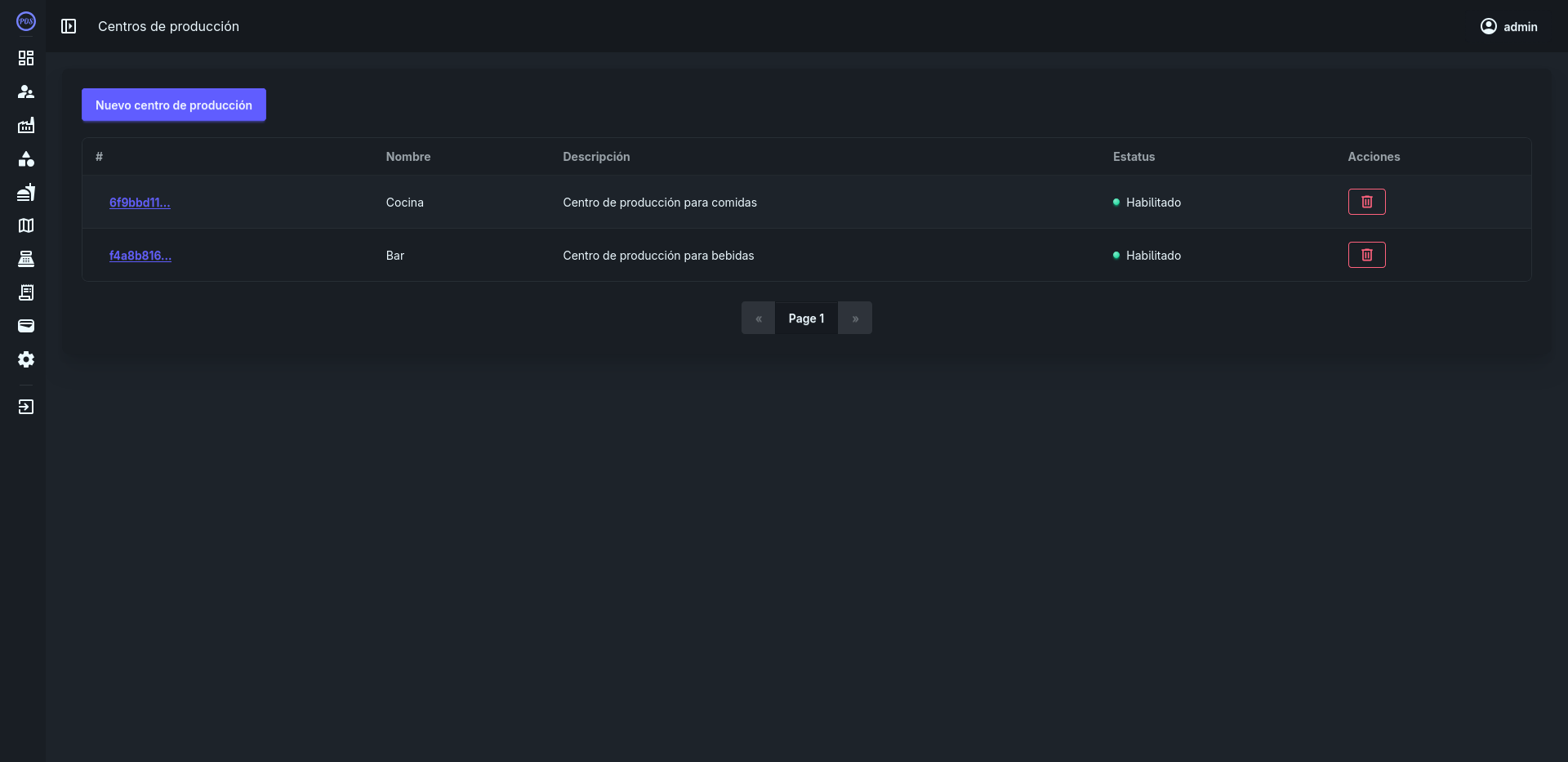The width and height of the screenshot is (1568, 762).
Task: Open the users icon in sidebar
Action: (26, 91)
